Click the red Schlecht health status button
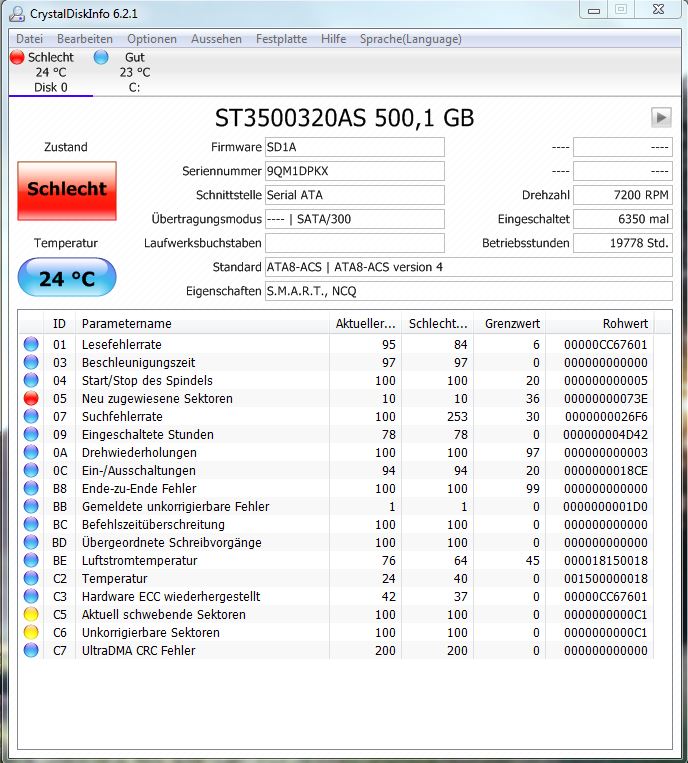The width and height of the screenshot is (688, 763). point(67,191)
